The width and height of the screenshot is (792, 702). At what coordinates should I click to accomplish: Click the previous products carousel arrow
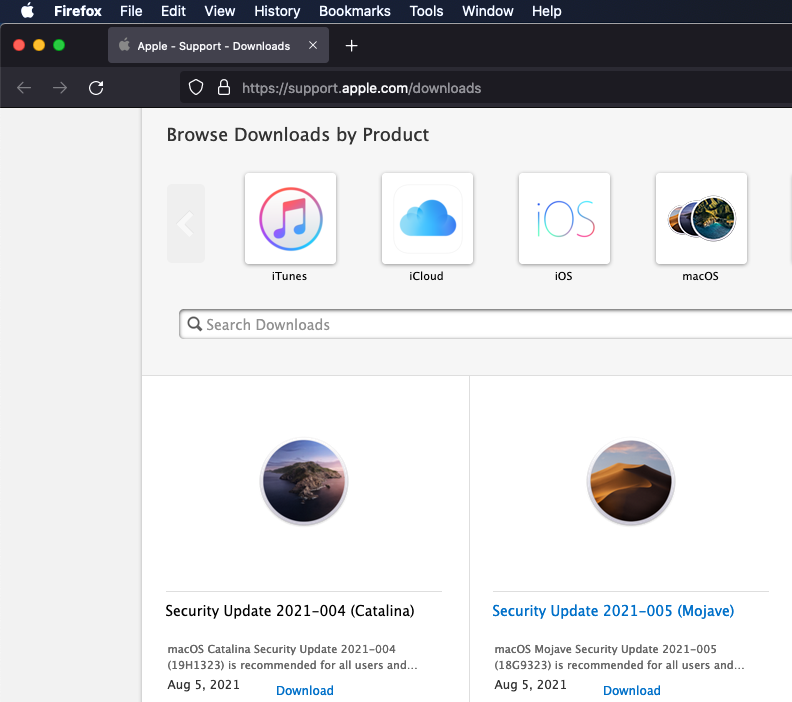coord(186,223)
